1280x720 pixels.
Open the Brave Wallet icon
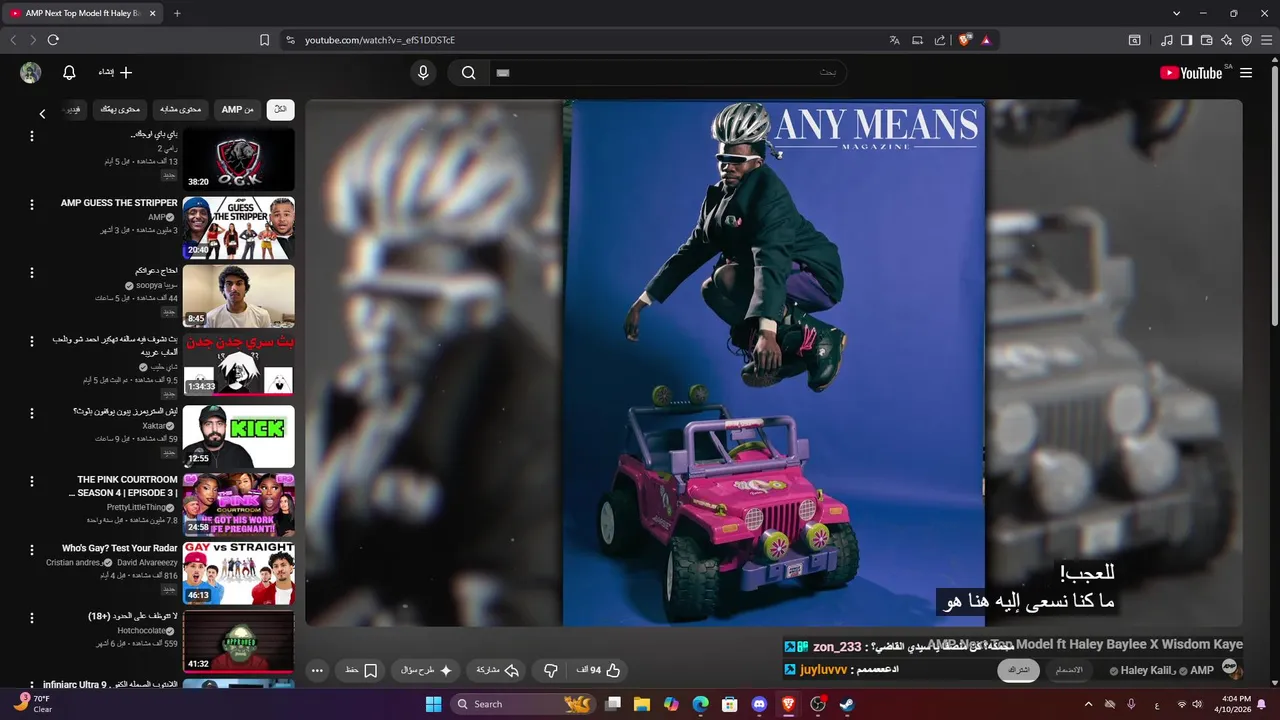1206,40
